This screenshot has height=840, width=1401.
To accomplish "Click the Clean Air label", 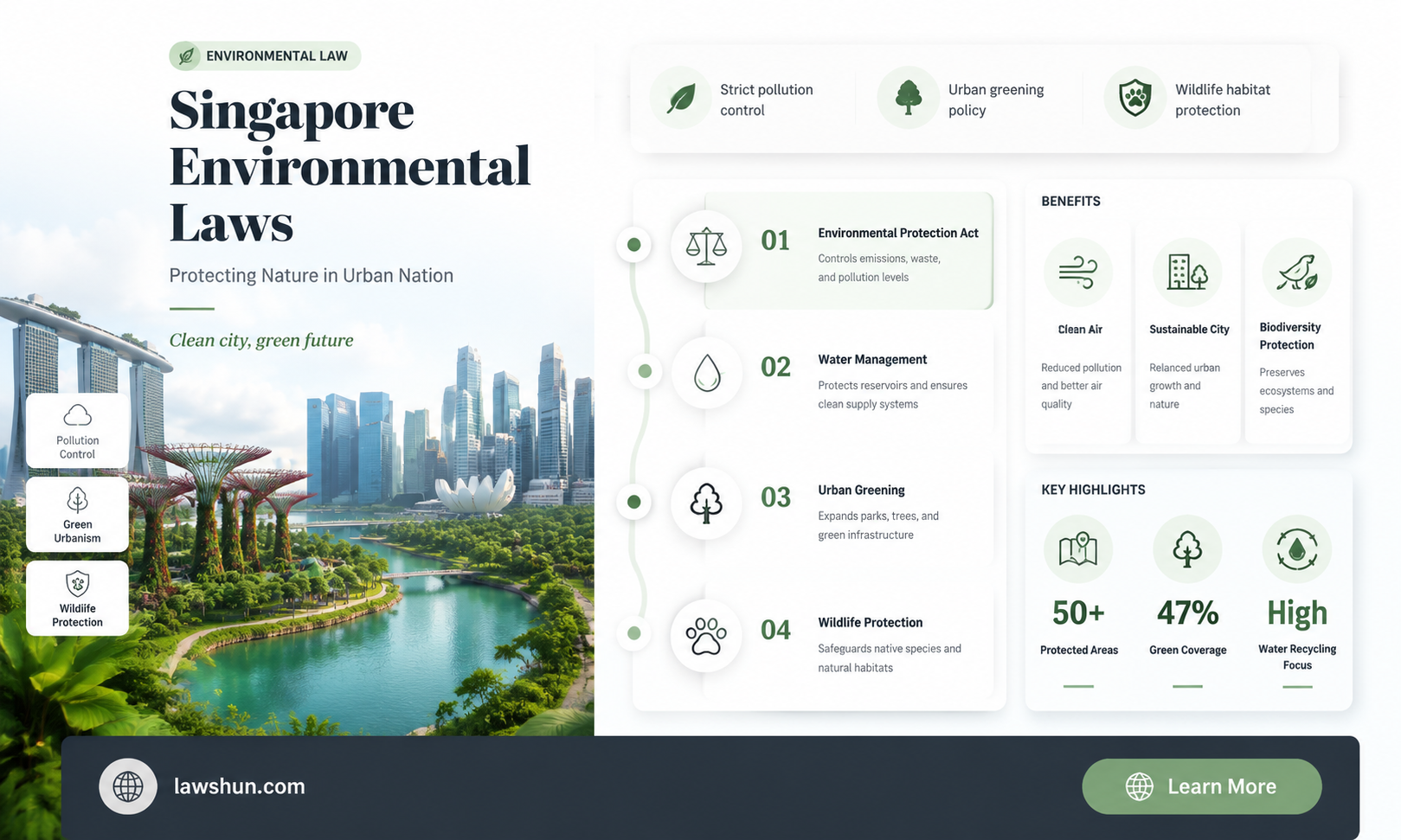I will (x=1080, y=330).
